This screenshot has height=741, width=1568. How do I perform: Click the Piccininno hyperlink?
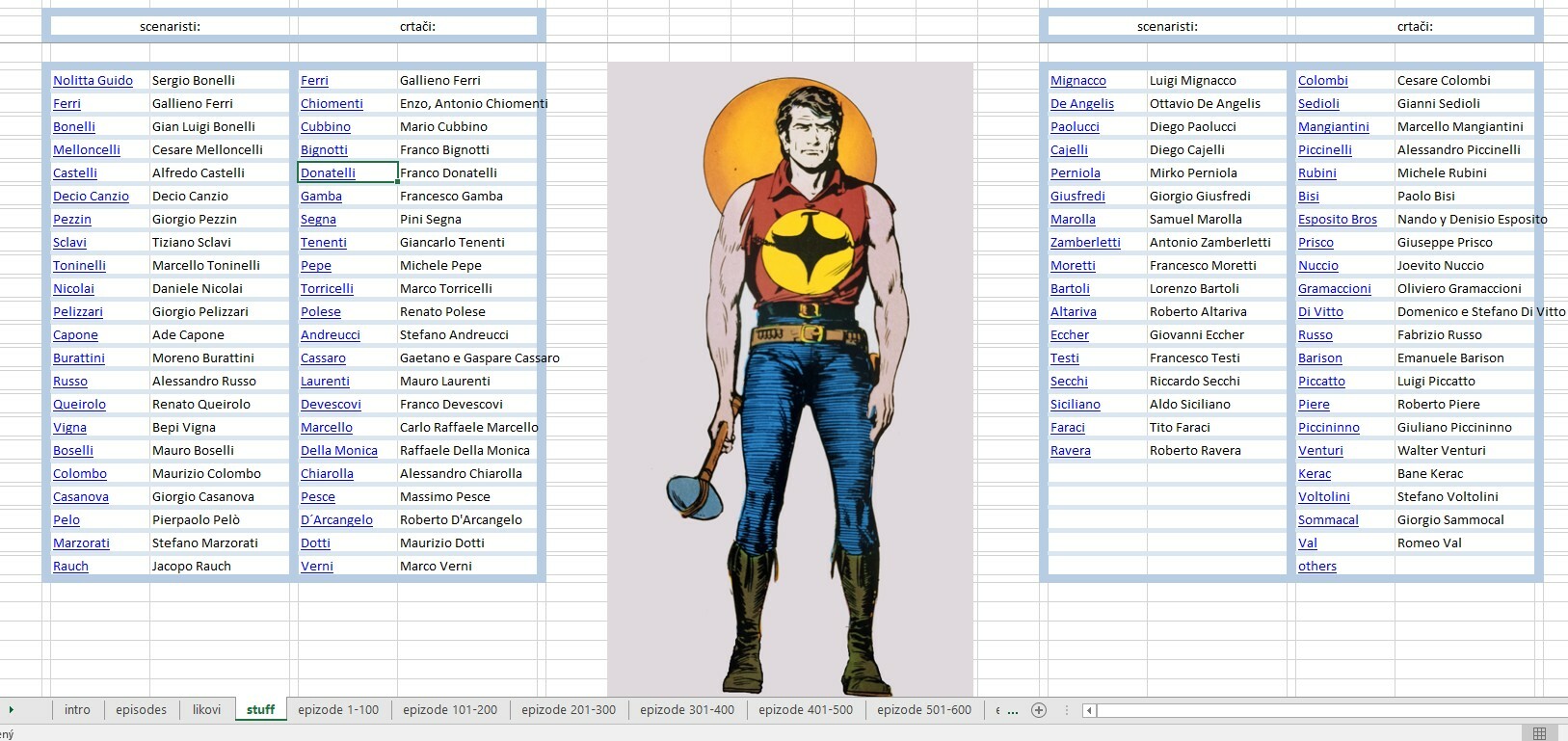click(1329, 428)
